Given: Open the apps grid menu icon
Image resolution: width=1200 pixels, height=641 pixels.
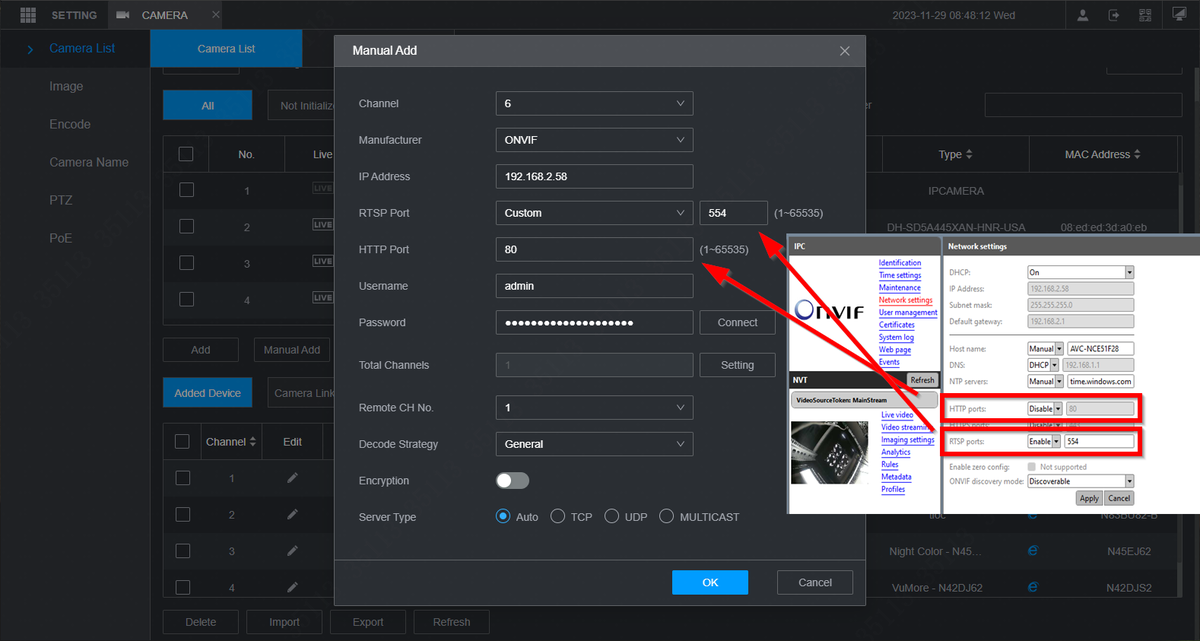Looking at the screenshot, I should [27, 15].
